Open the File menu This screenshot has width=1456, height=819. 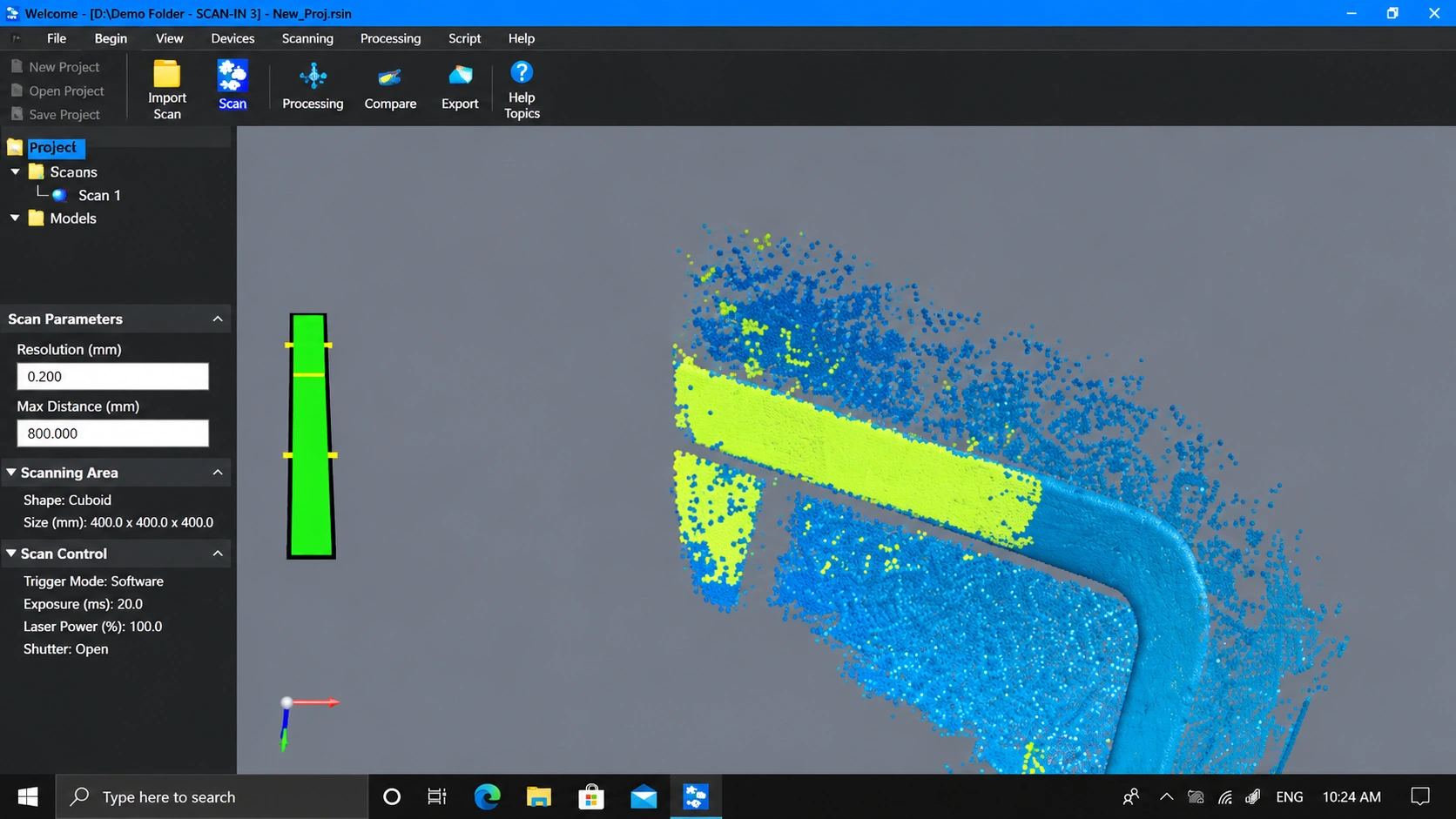pyautogui.click(x=57, y=38)
